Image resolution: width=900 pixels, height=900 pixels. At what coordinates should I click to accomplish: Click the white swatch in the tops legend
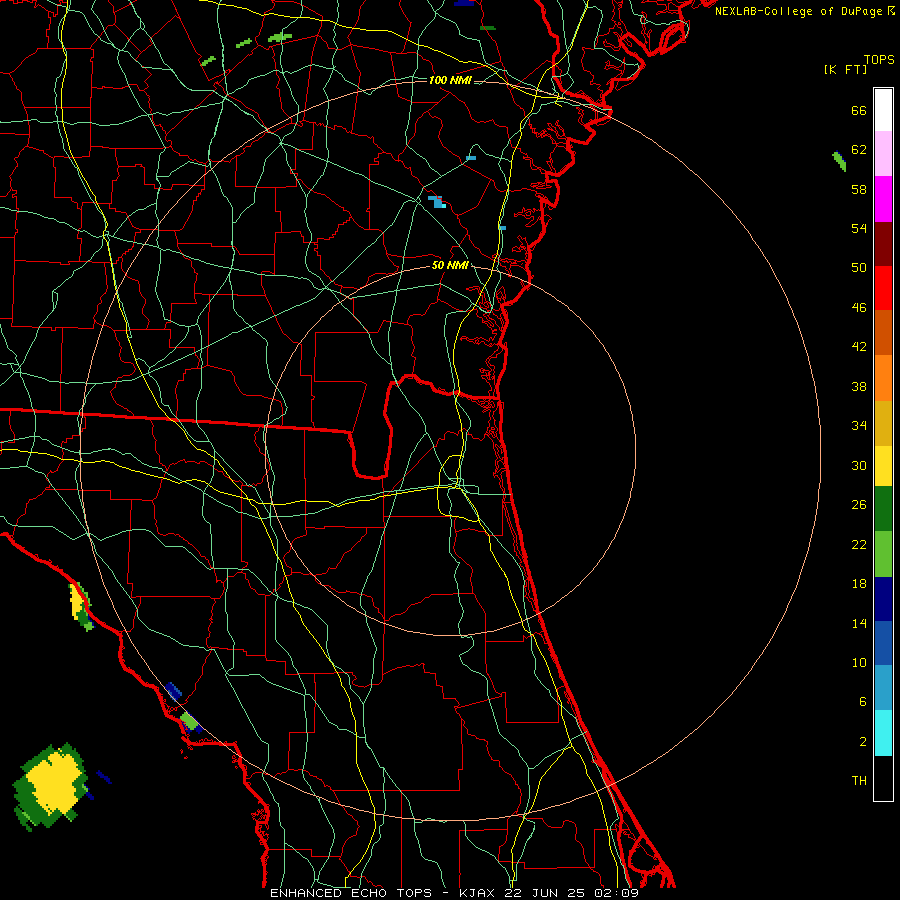tap(883, 110)
